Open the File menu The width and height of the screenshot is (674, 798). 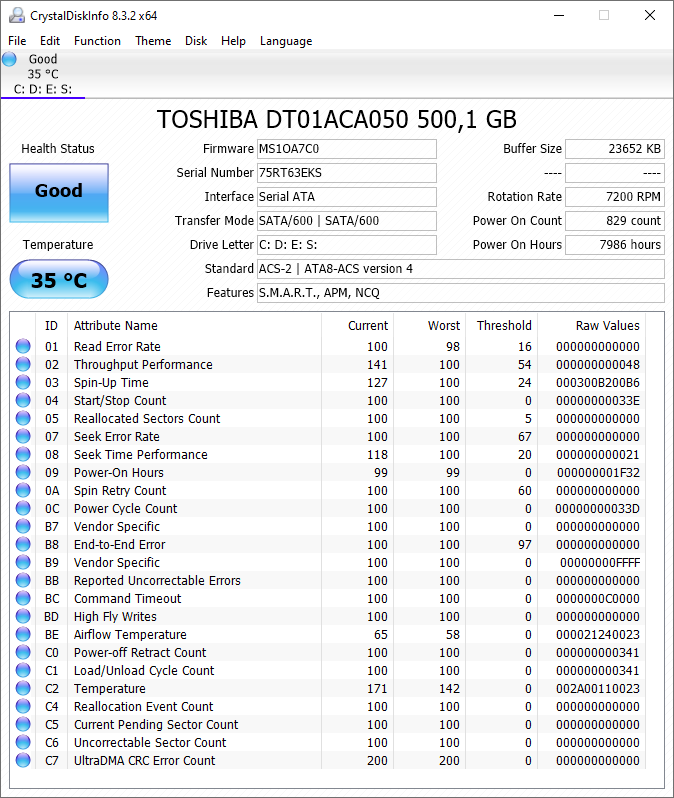17,41
